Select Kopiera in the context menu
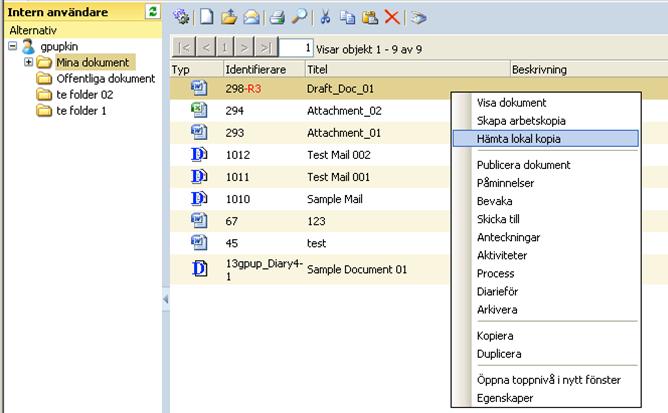 pos(495,336)
